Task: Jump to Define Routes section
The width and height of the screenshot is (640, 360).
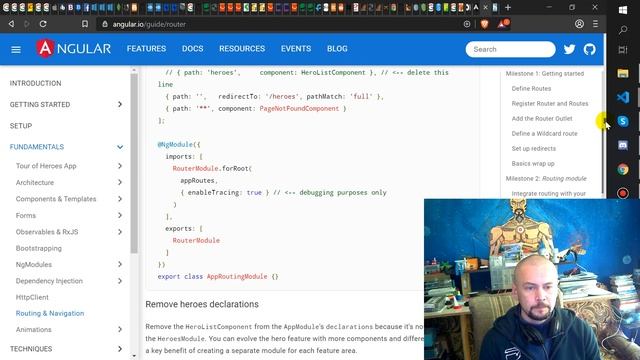Action: pos(531,89)
